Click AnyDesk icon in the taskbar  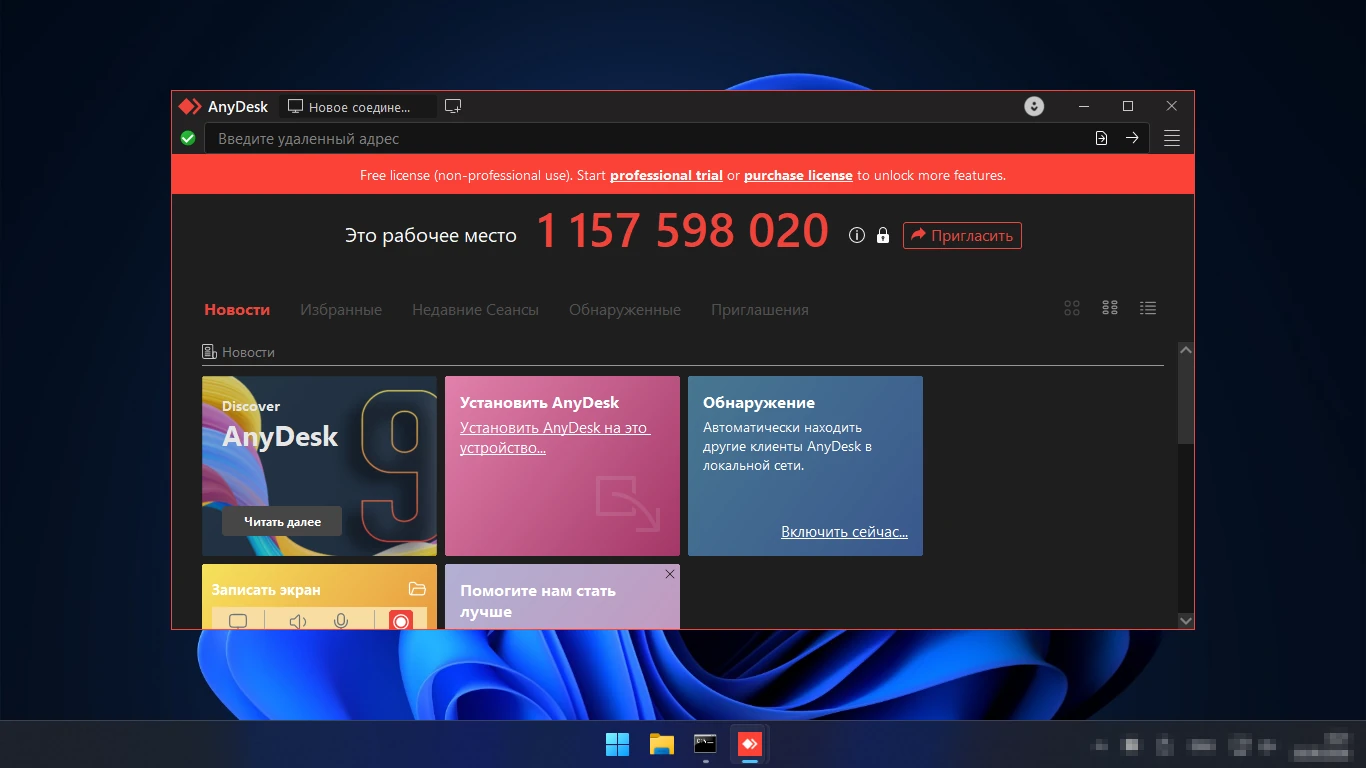pos(749,744)
